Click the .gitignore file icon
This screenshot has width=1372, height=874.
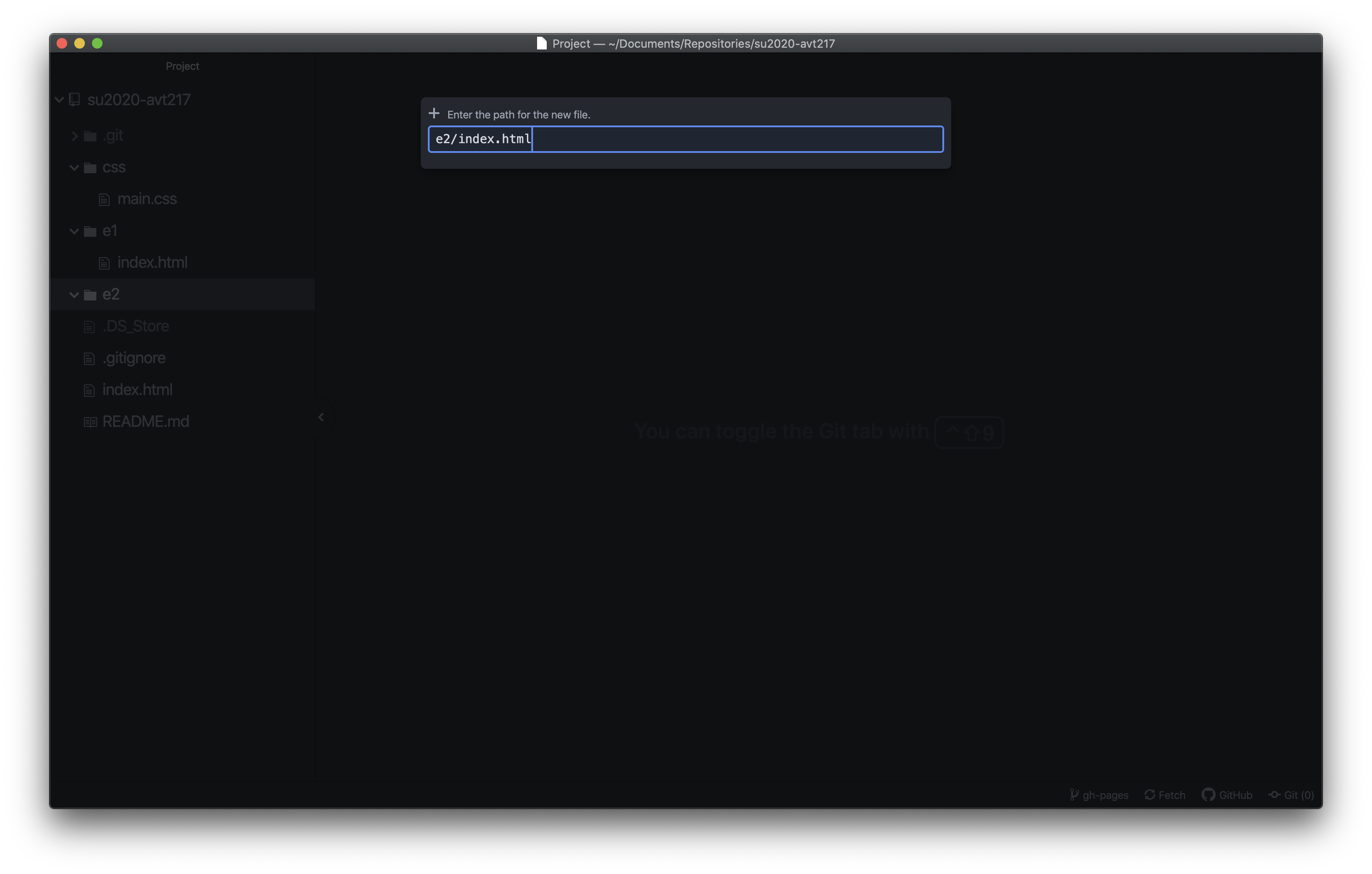tap(90, 357)
